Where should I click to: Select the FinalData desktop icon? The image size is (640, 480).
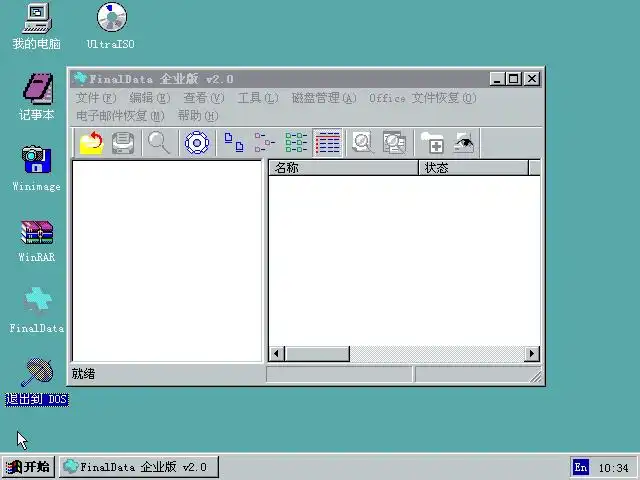36,310
